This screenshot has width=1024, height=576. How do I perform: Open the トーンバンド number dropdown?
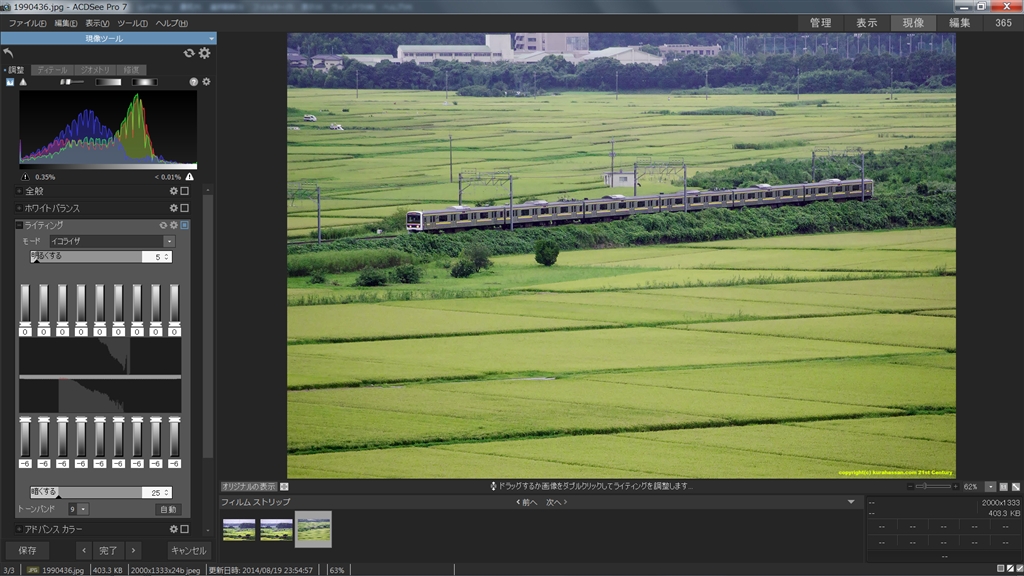pyautogui.click(x=78, y=509)
